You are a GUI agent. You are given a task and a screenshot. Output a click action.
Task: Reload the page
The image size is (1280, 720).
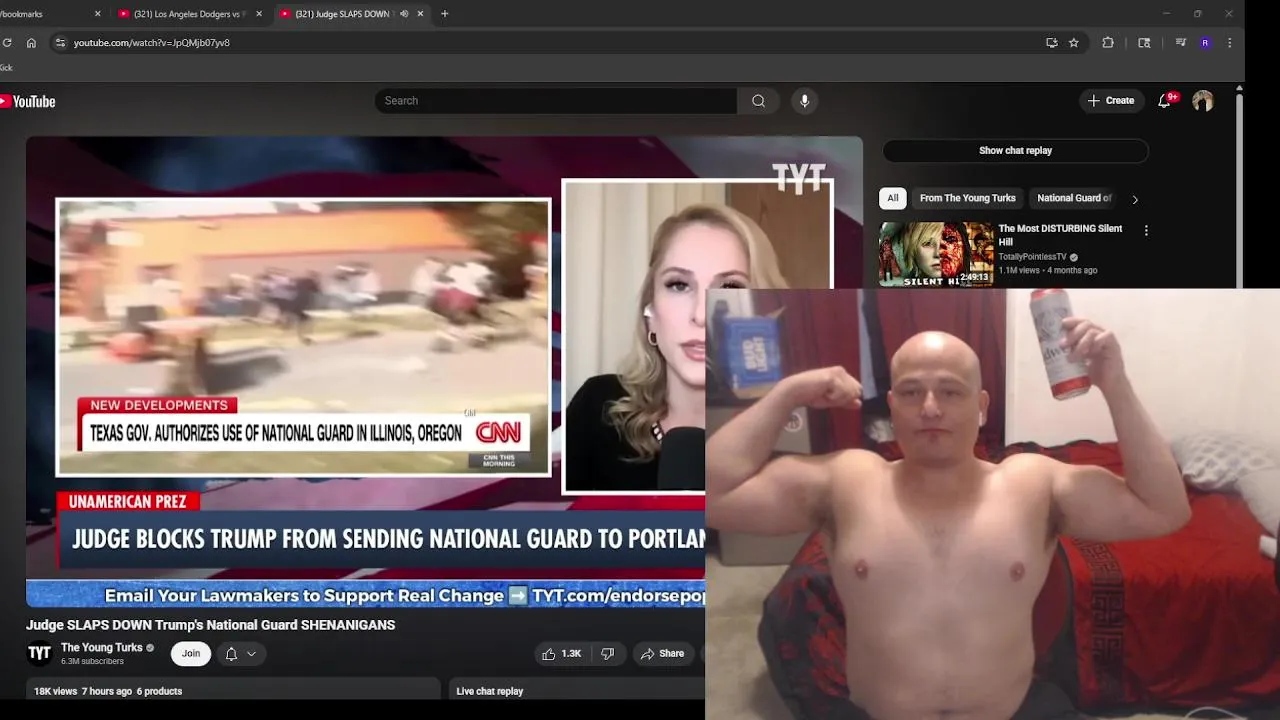(x=7, y=43)
